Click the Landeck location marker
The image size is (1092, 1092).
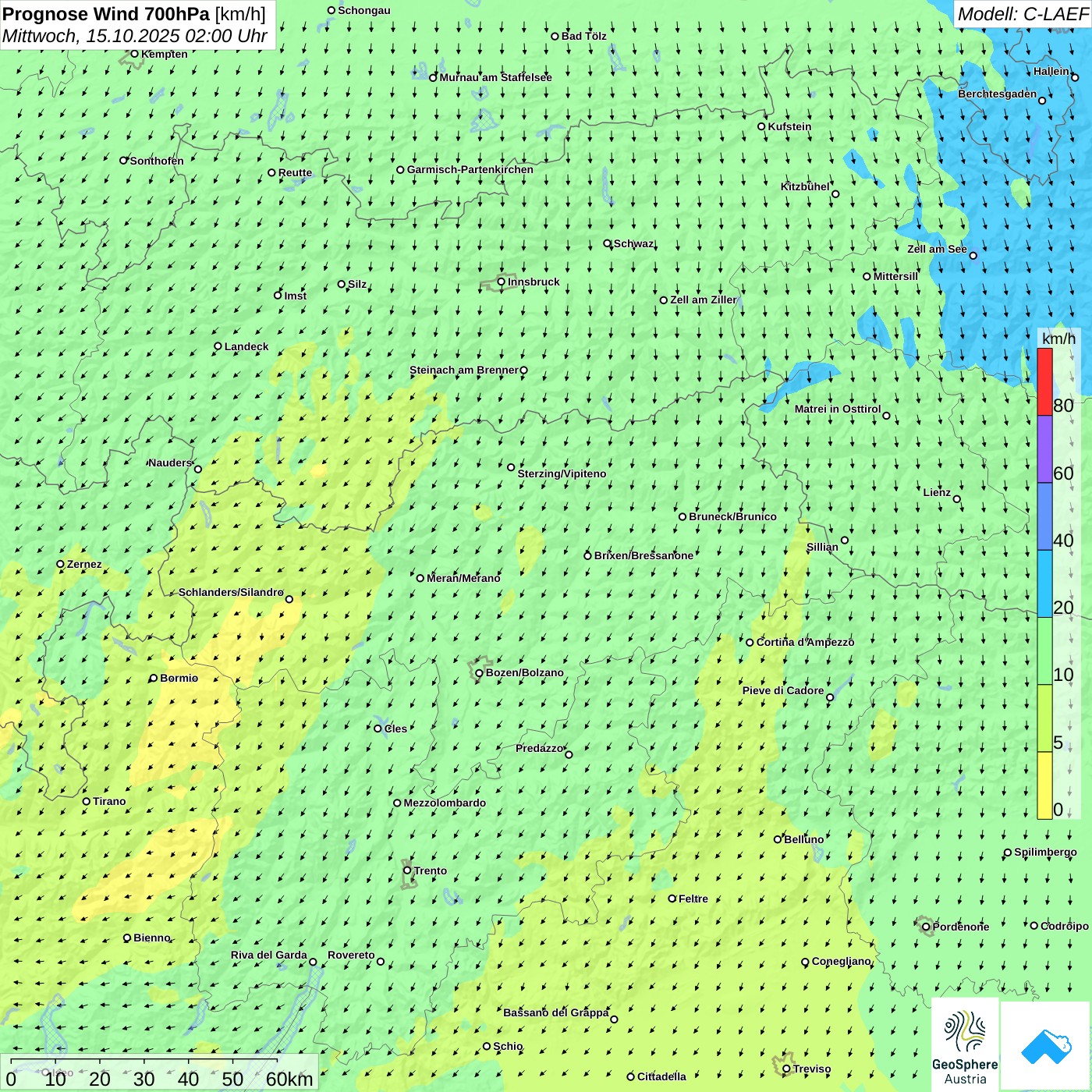tap(218, 346)
